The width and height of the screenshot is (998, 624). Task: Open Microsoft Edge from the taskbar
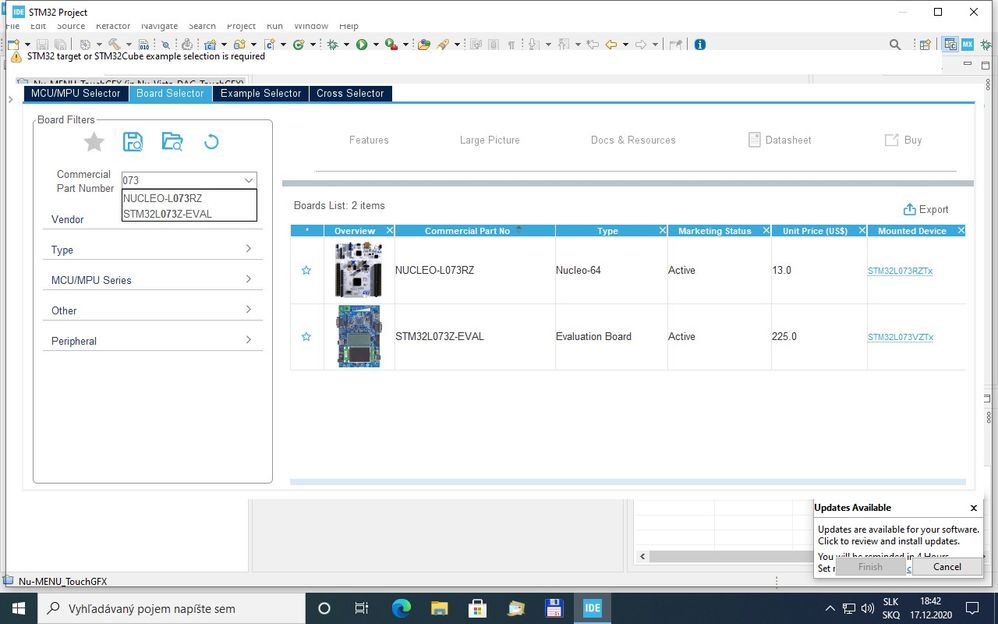point(401,608)
